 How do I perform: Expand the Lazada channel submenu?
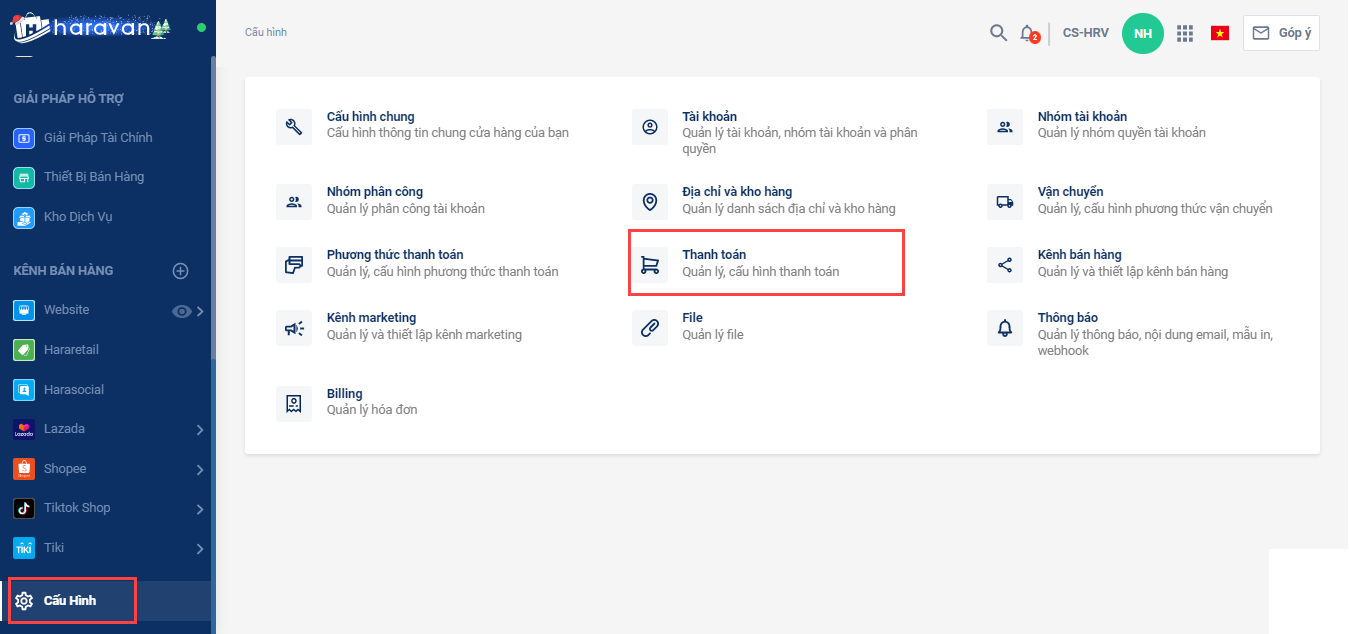[x=200, y=430]
